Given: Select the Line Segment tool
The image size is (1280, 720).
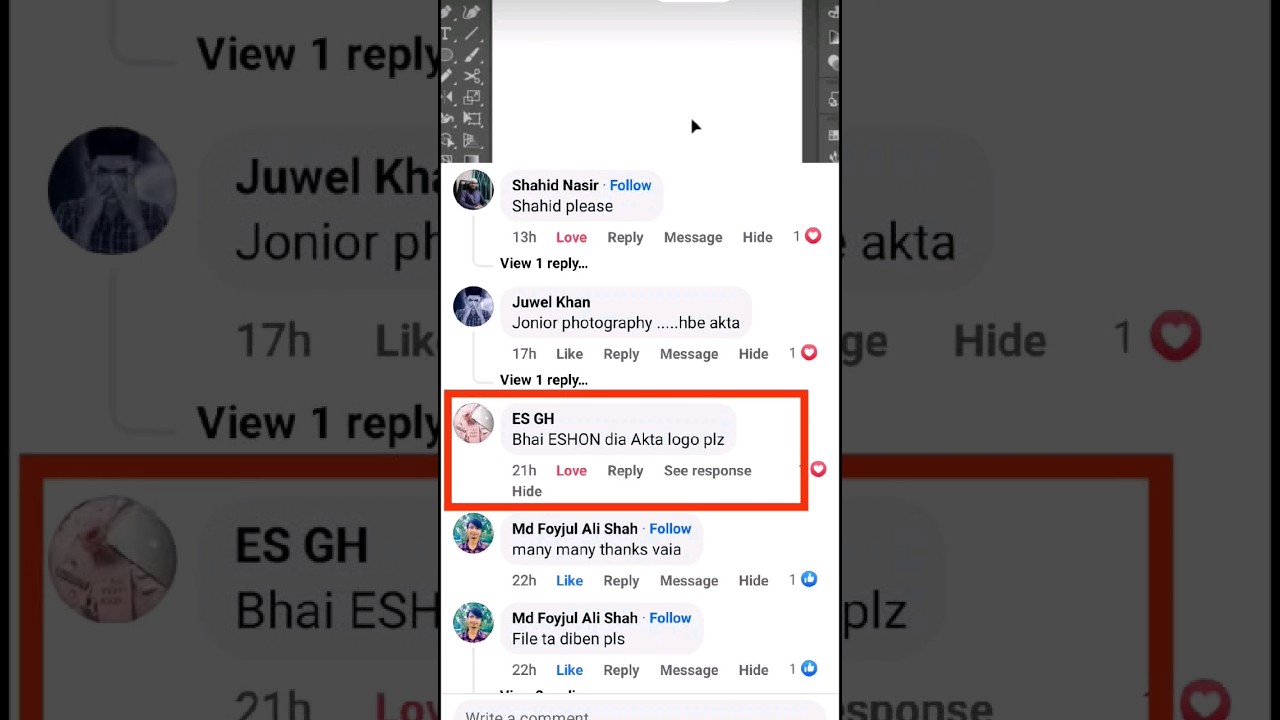Looking at the screenshot, I should [x=472, y=33].
